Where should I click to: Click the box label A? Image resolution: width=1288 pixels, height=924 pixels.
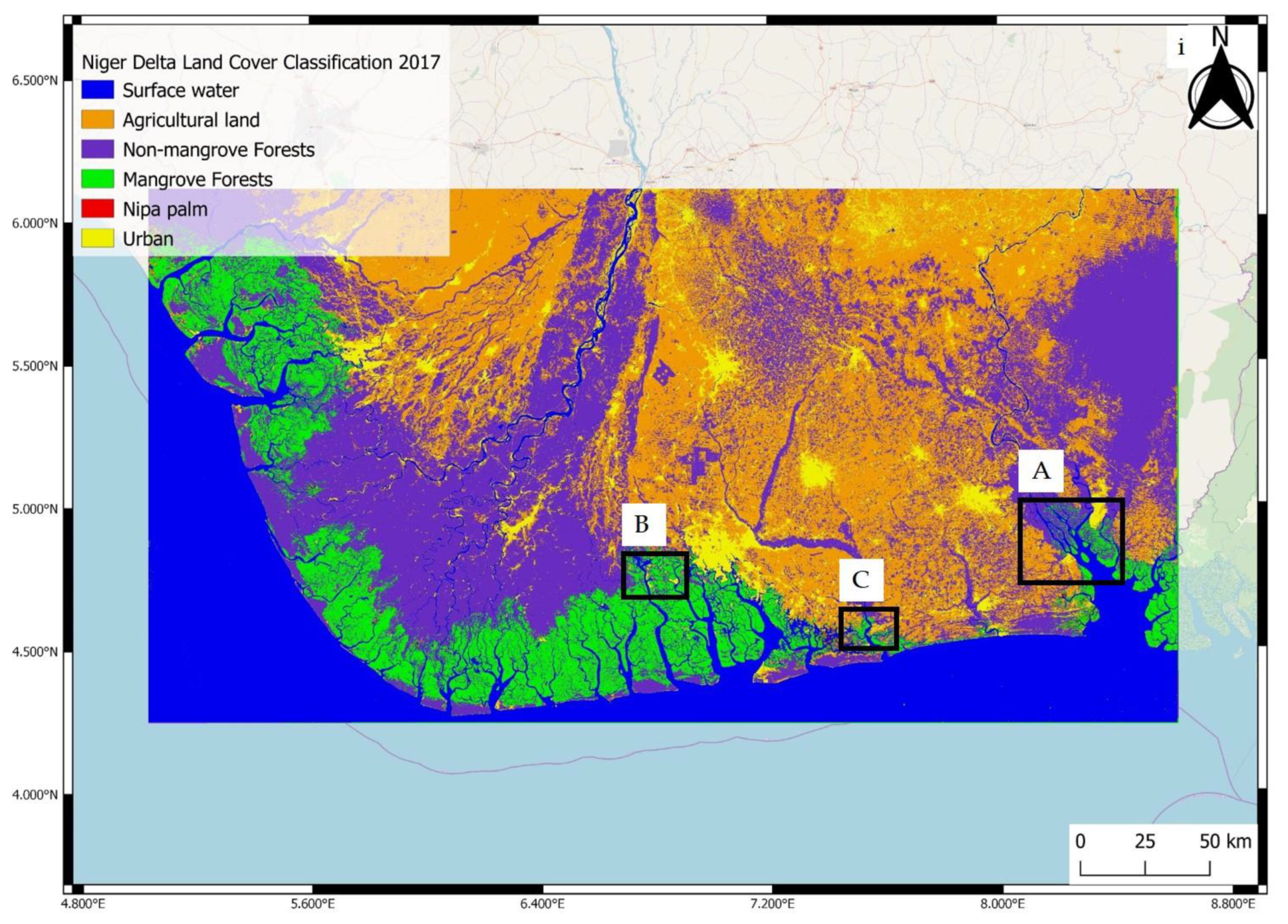click(x=1040, y=471)
